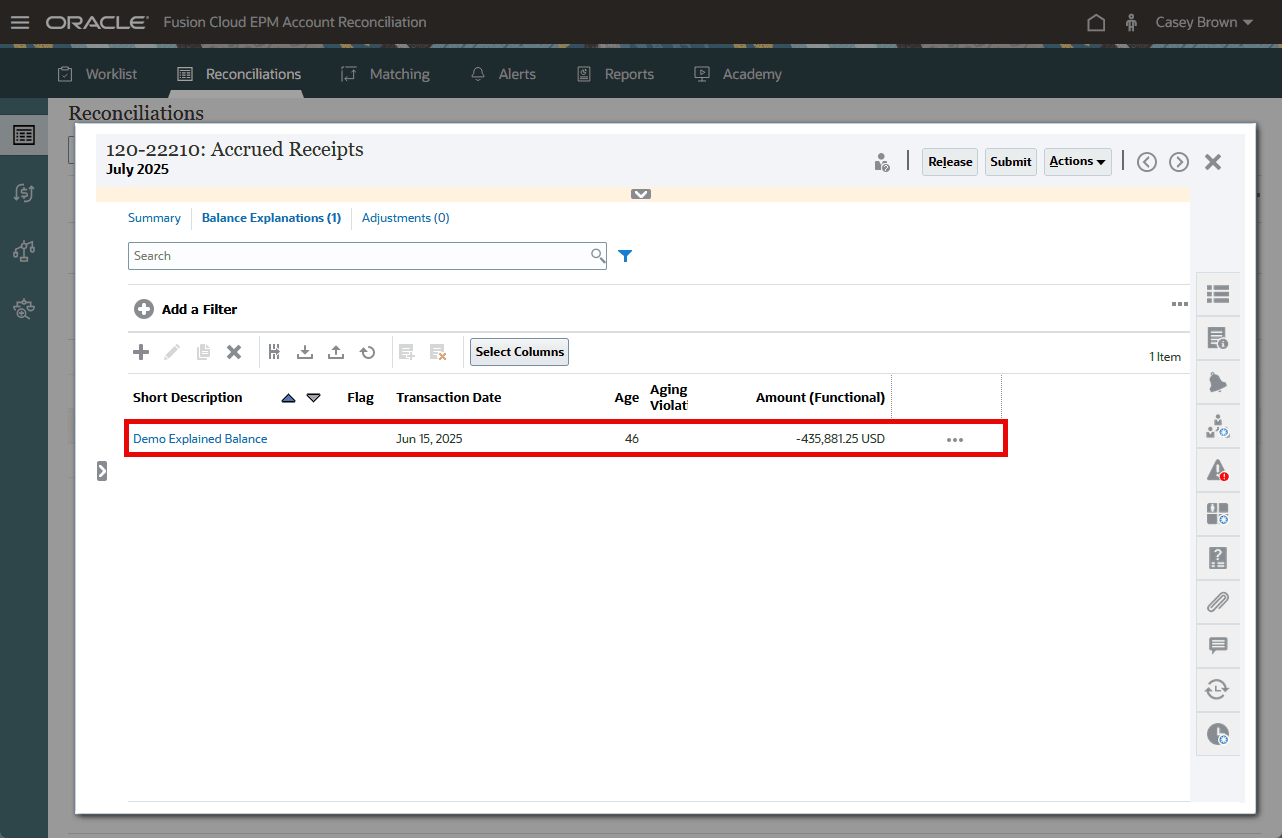This screenshot has width=1282, height=838.
Task: Open filter bar ellipsis options
Action: (x=1180, y=304)
